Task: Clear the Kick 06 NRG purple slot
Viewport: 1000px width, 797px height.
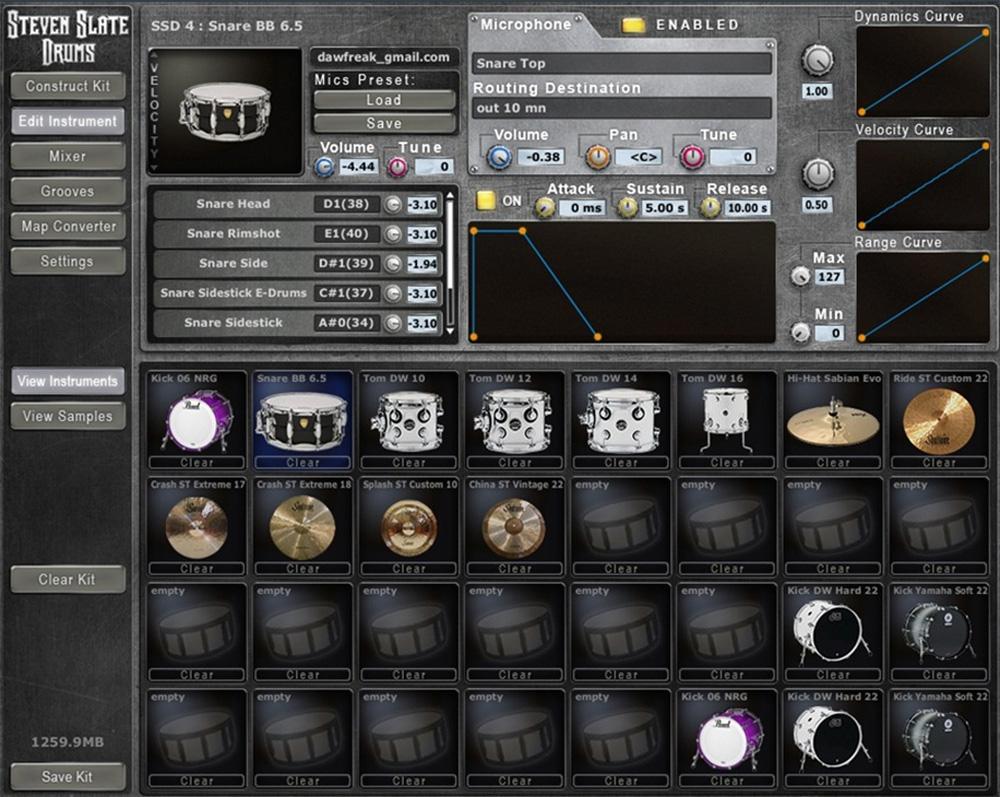Action: coord(196,462)
